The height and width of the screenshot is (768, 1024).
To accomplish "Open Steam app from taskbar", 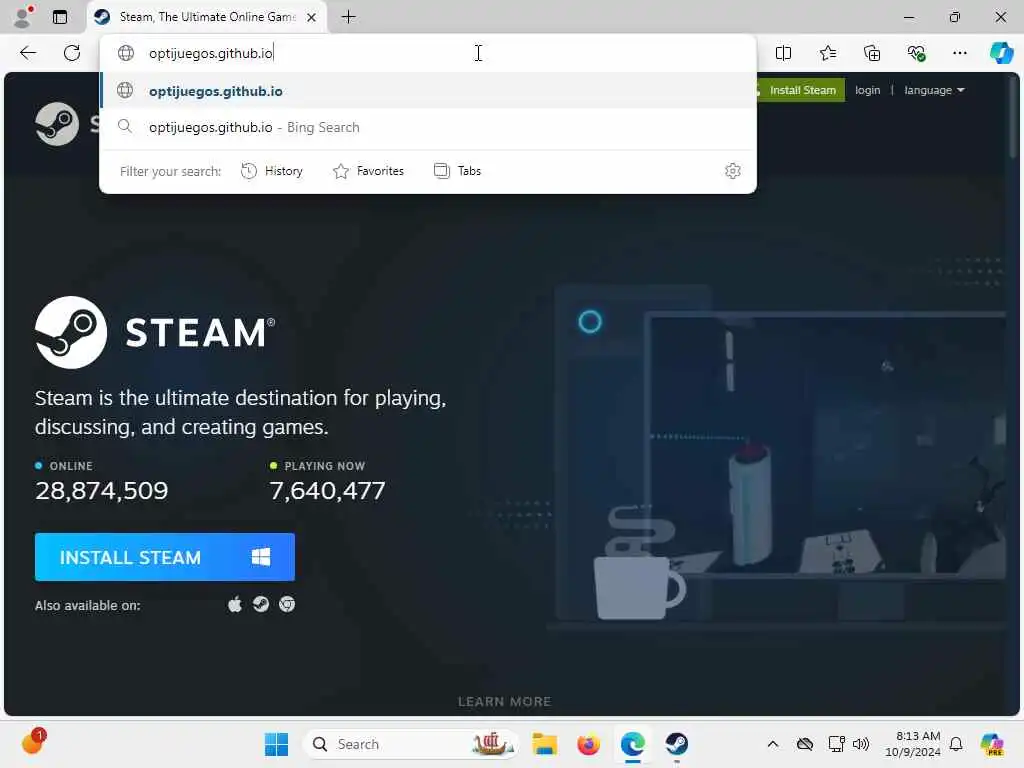I will pos(677,744).
